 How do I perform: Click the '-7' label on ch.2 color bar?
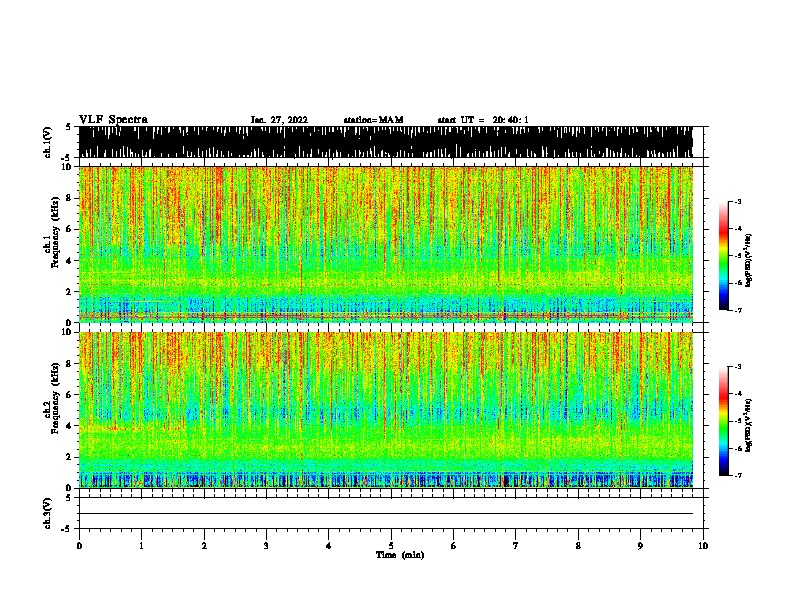point(737,476)
